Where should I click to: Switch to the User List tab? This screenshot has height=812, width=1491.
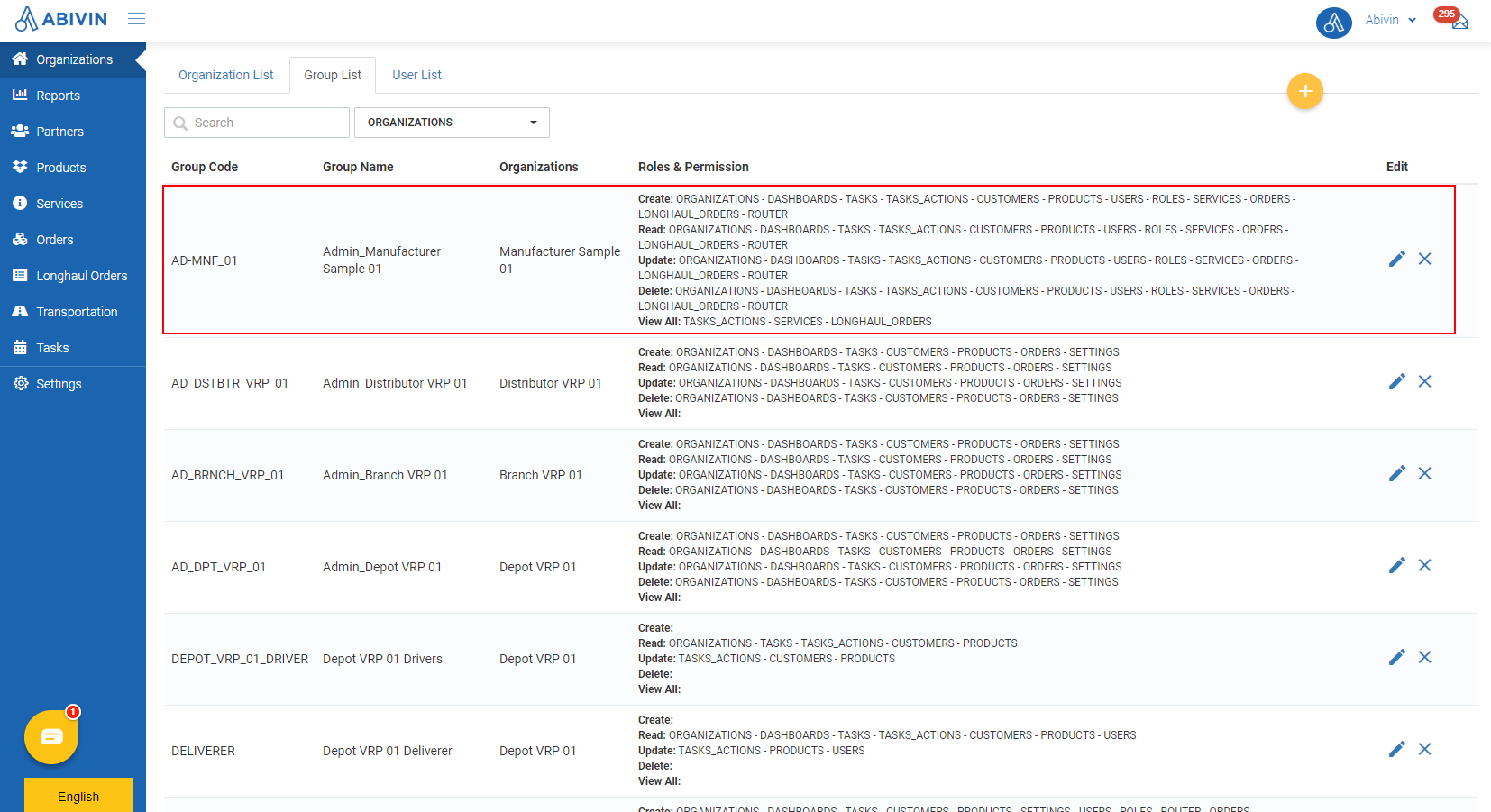[416, 75]
